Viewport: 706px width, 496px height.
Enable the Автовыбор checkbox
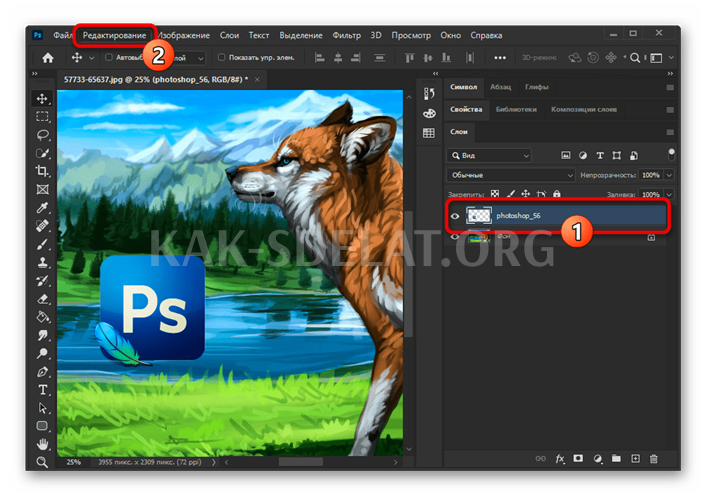(x=109, y=57)
